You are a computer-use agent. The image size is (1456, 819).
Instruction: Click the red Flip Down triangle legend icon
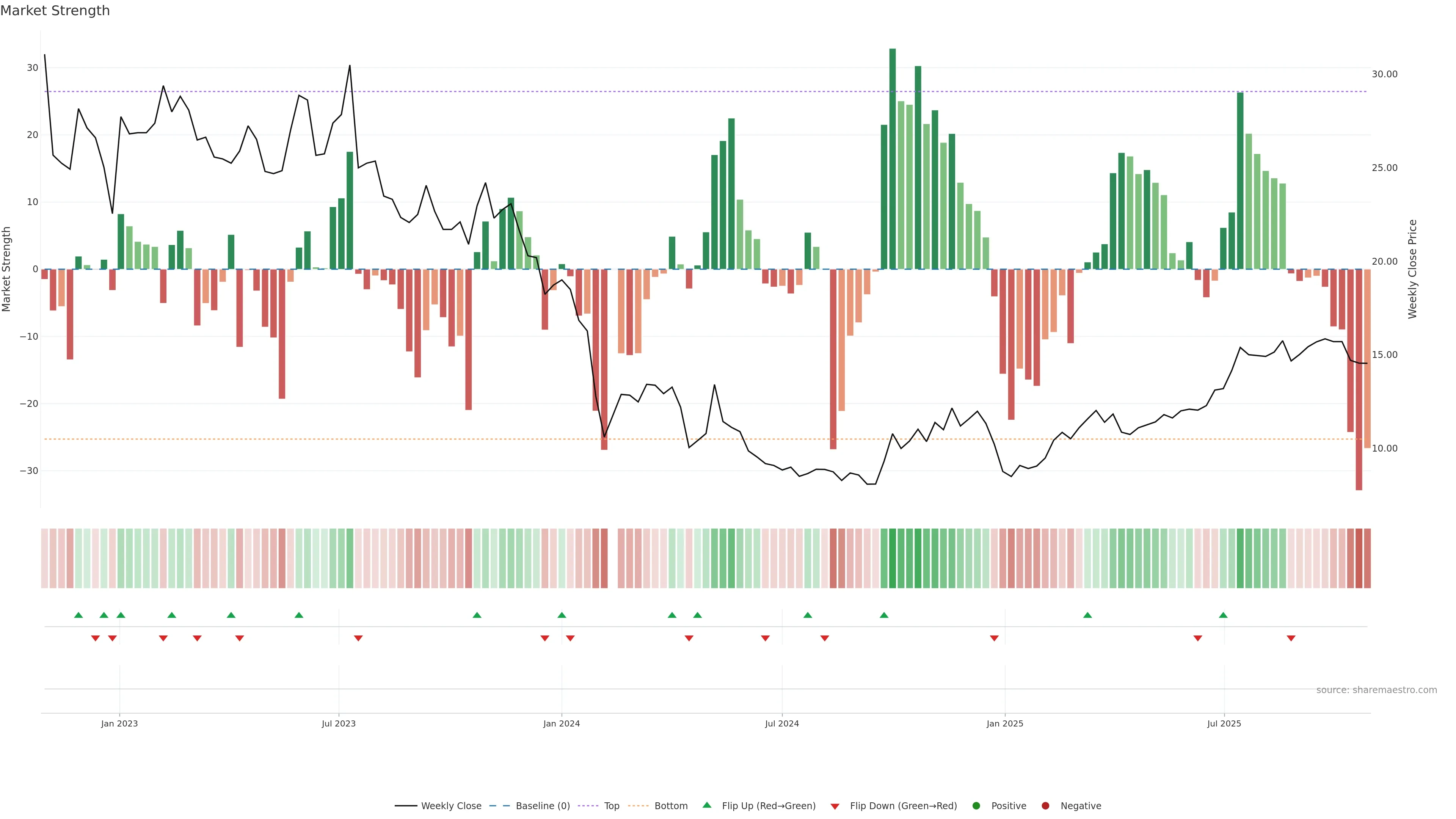pyautogui.click(x=835, y=806)
